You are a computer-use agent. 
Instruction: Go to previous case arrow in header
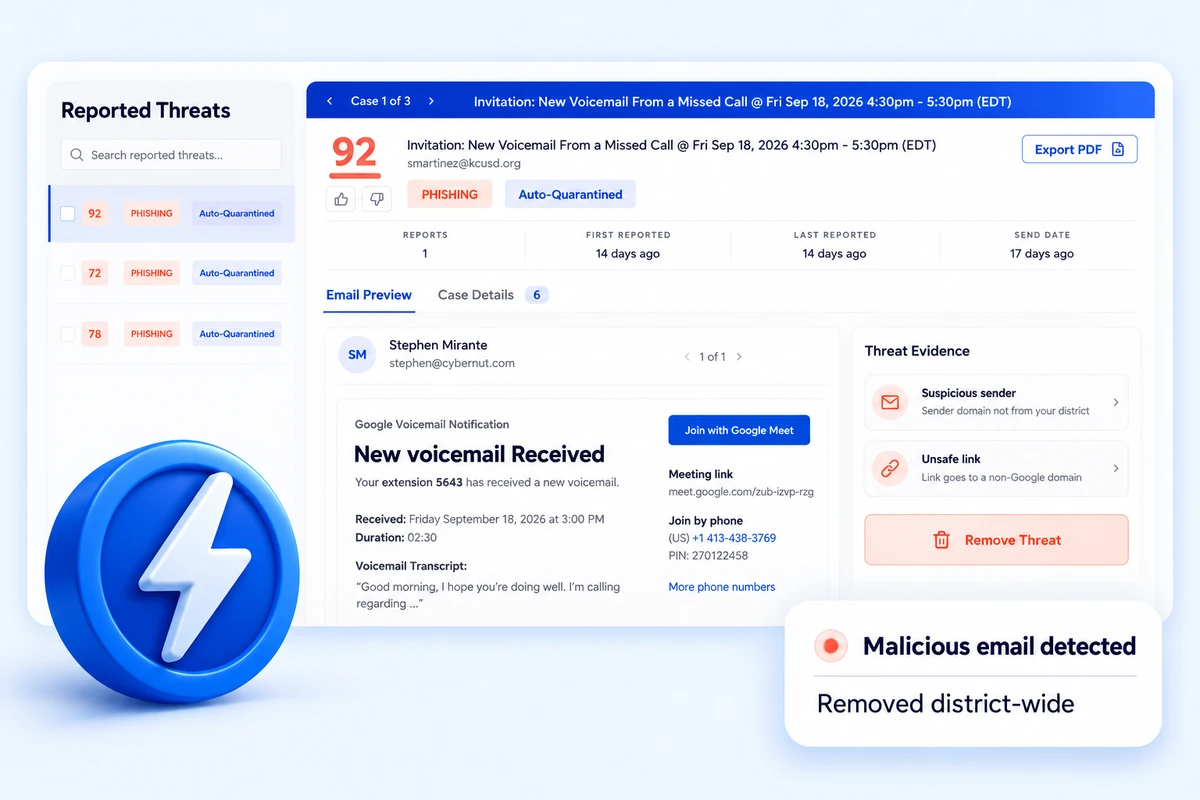point(331,101)
